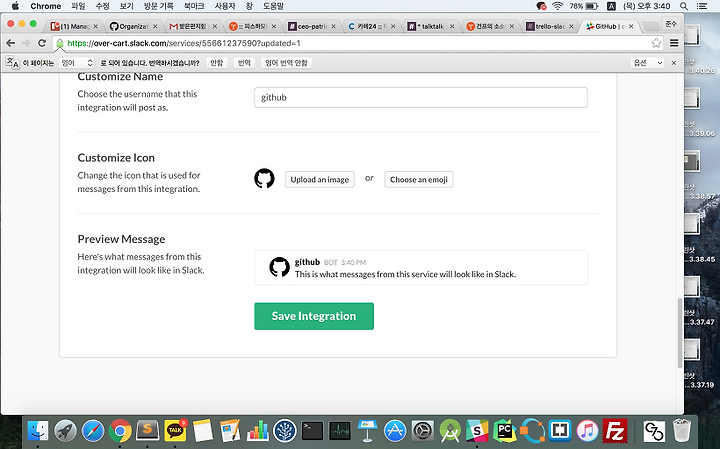This screenshot has height=449, width=720.
Task: Click the github username input field
Action: pos(421,97)
